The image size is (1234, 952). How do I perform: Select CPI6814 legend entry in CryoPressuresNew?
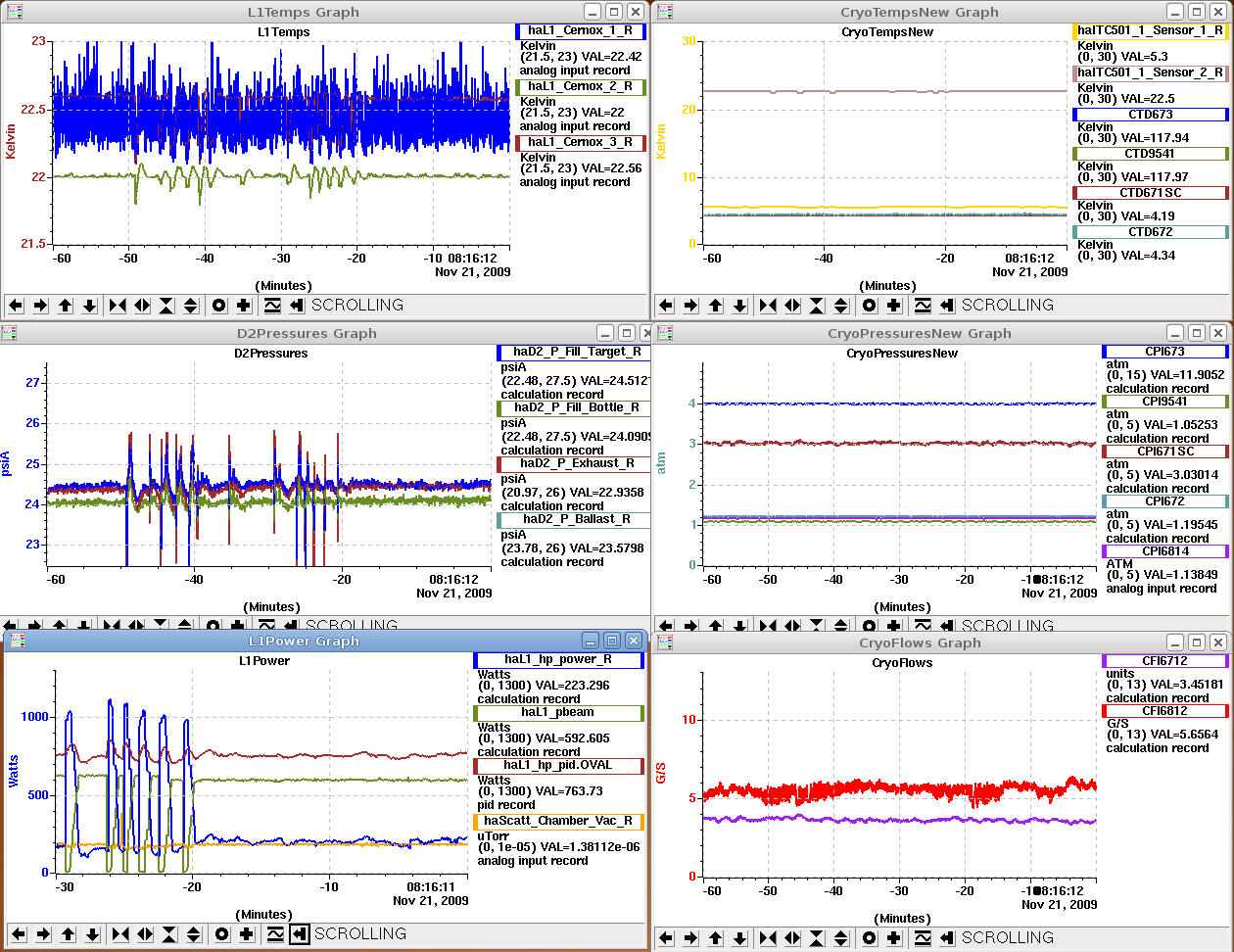coord(1164,551)
